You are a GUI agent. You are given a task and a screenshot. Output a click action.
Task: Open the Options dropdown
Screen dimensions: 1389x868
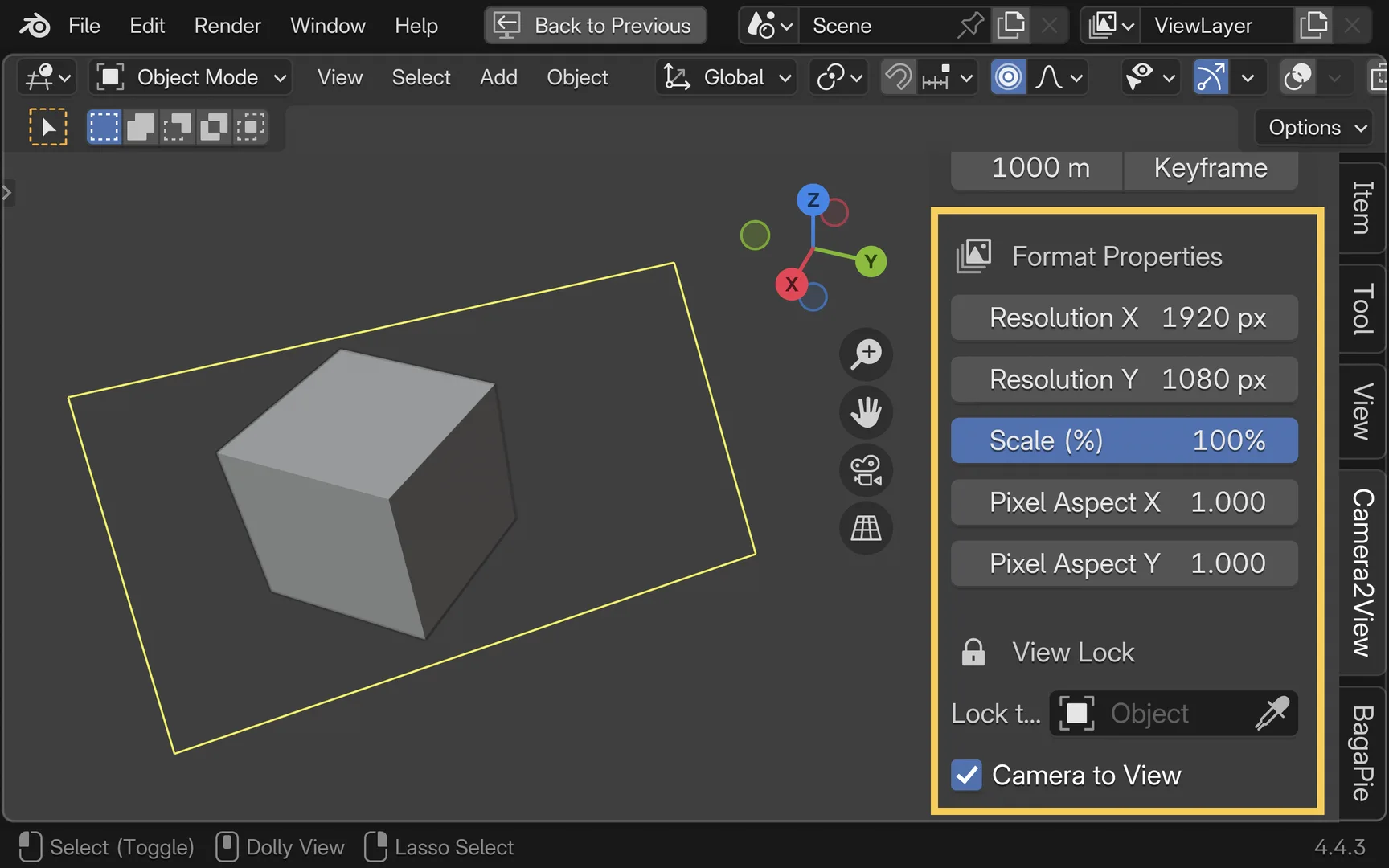point(1316,127)
